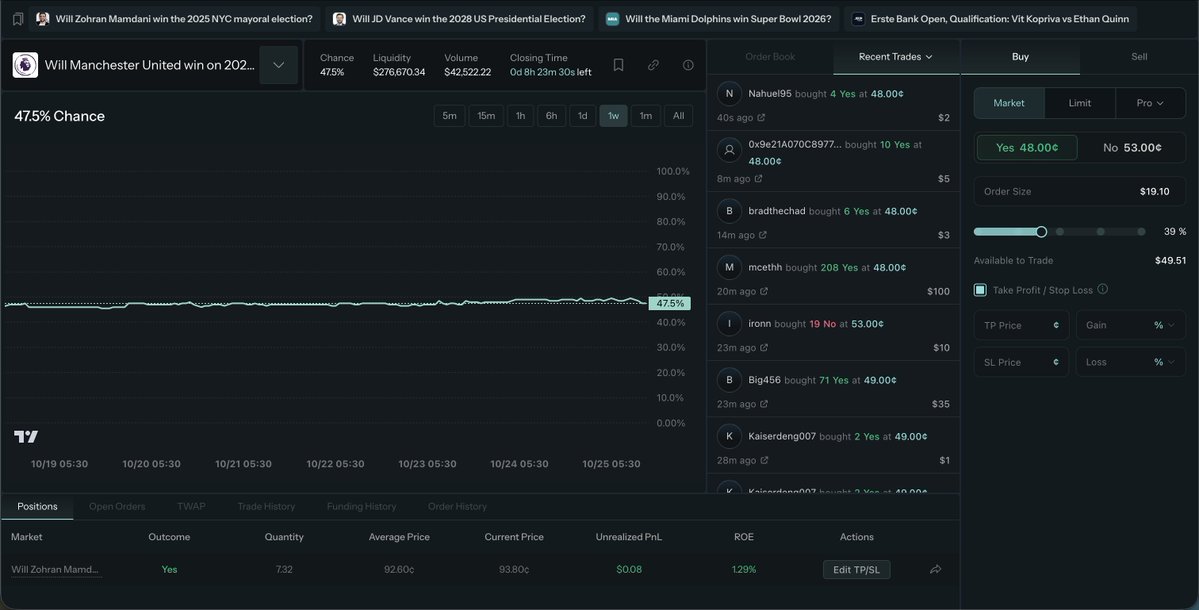The image size is (1199, 610).
Task: Open bradthechad trade external link icon
Action: tap(762, 235)
